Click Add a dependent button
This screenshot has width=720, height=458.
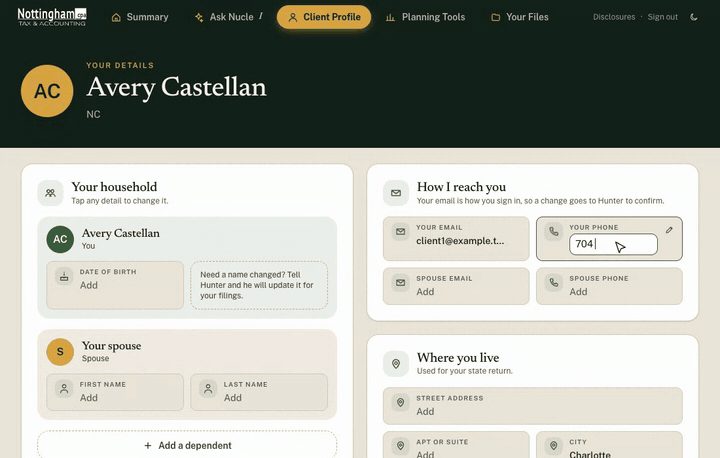coord(187,445)
